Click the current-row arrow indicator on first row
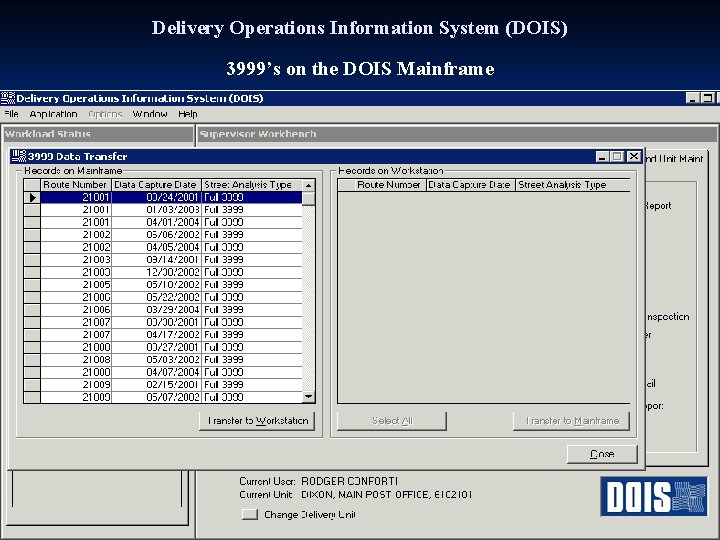Image resolution: width=720 pixels, height=540 pixels. tap(32, 197)
